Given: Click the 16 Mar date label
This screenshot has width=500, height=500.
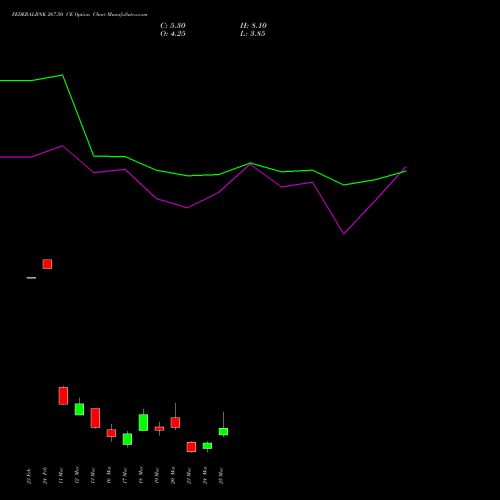Looking at the screenshot, I should [109, 476].
